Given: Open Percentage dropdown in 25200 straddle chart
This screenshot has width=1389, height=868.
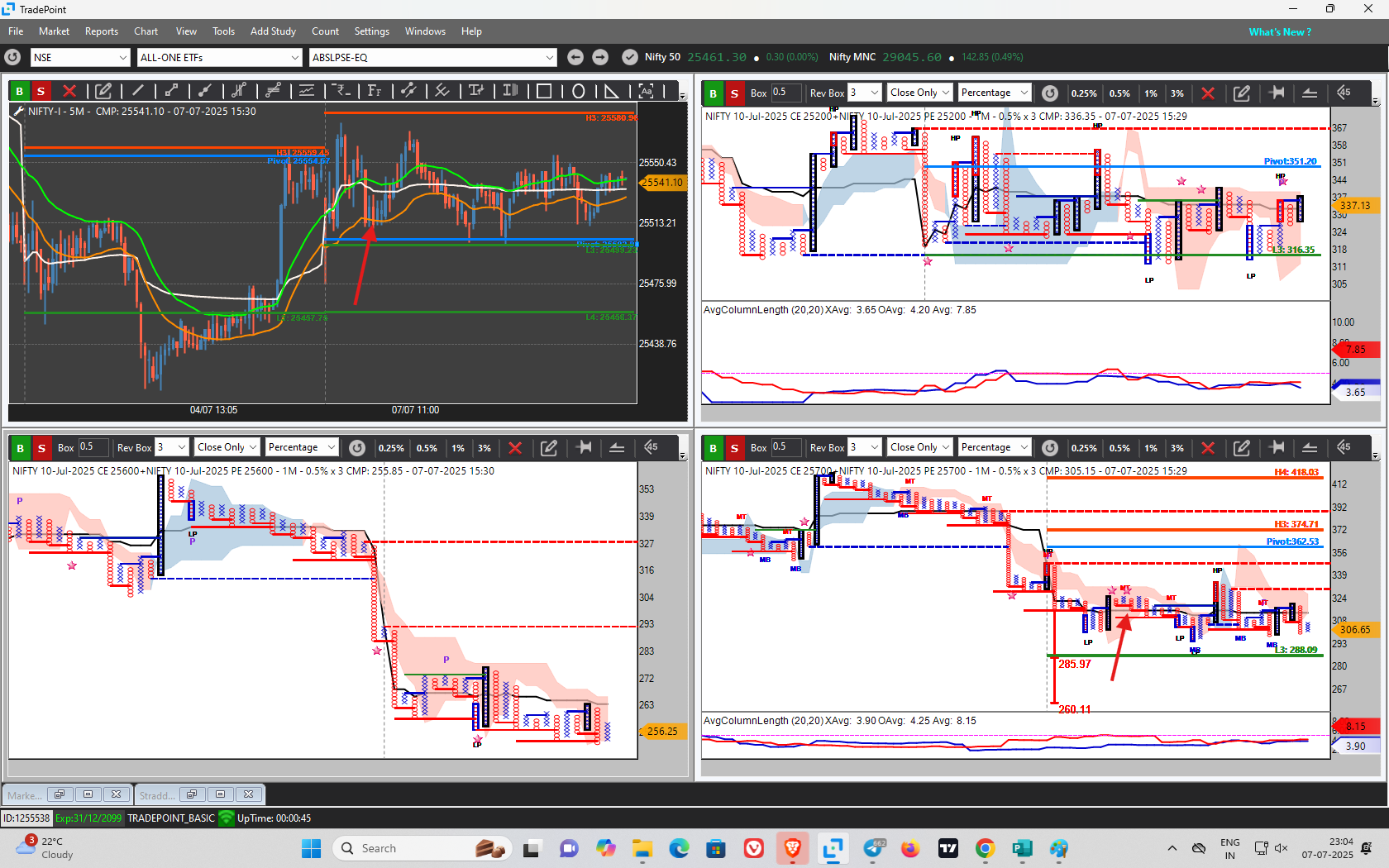Looking at the screenshot, I should (995, 93).
